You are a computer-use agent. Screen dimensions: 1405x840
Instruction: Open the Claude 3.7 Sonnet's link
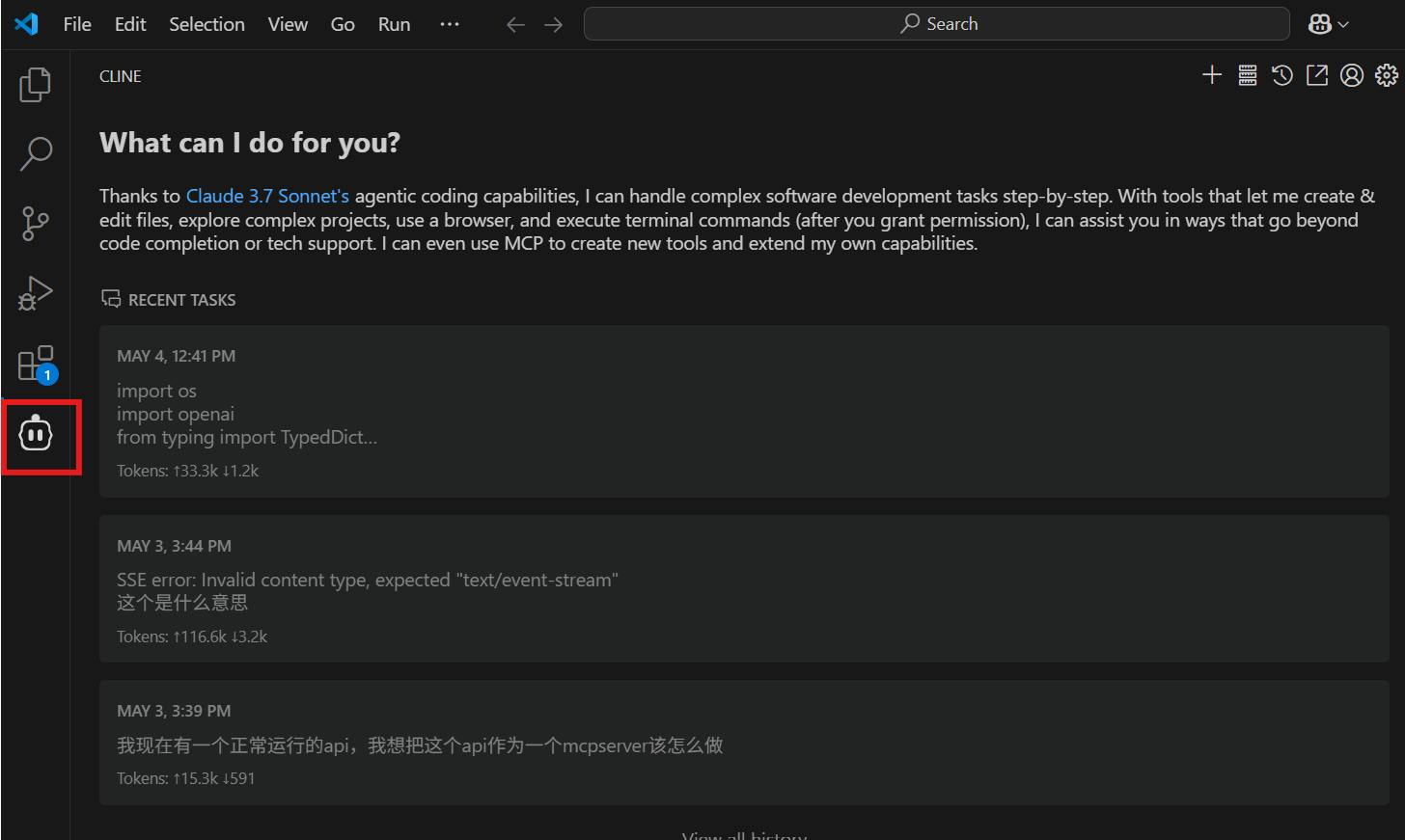[266, 195]
